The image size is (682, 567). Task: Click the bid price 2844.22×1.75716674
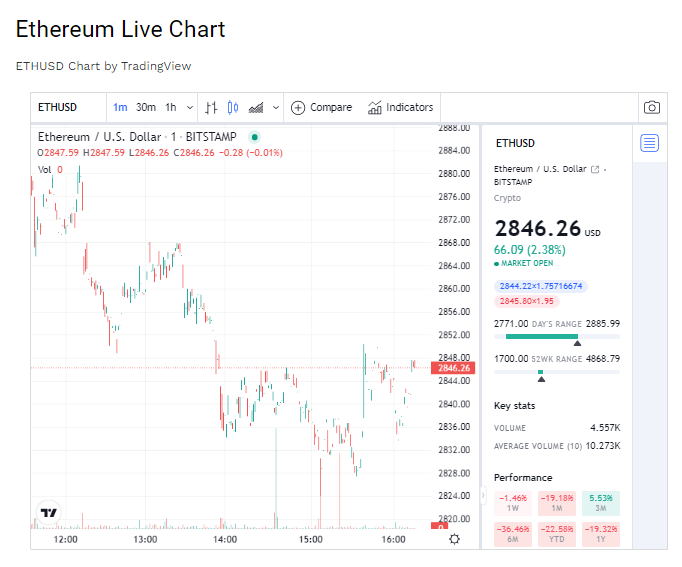(x=541, y=286)
